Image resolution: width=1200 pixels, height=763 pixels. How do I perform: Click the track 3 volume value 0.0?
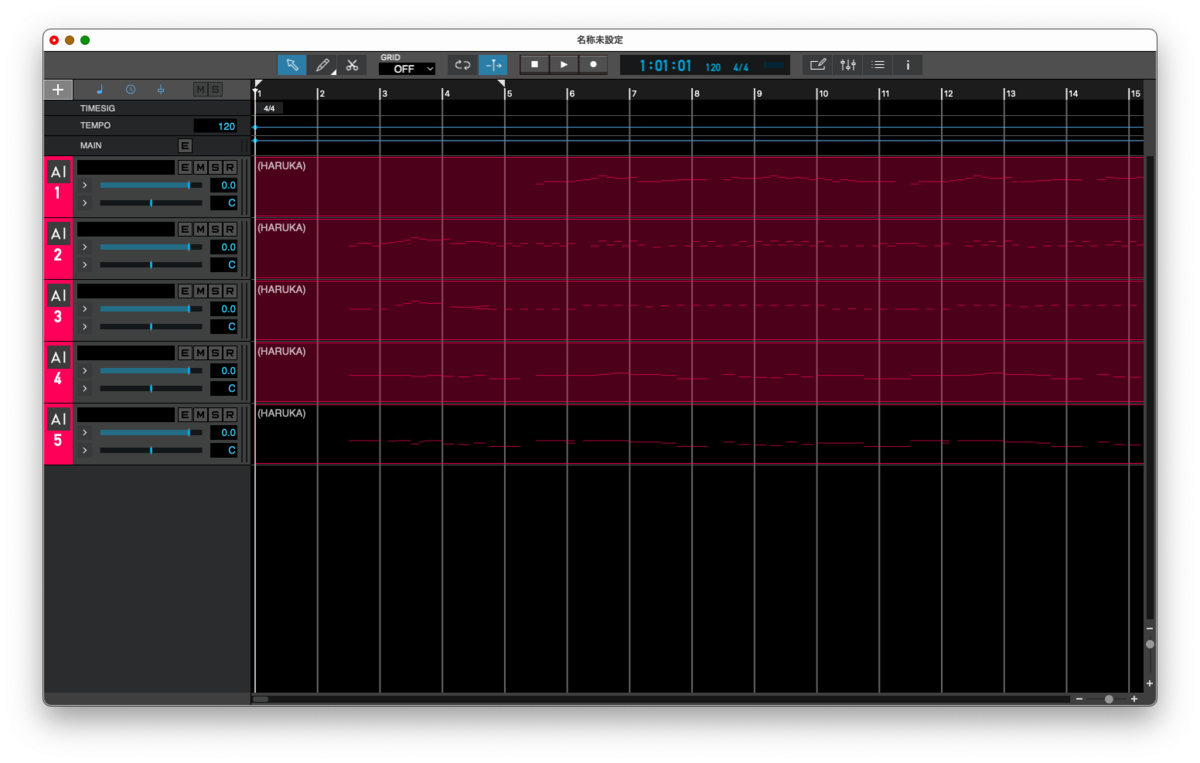pyautogui.click(x=224, y=309)
